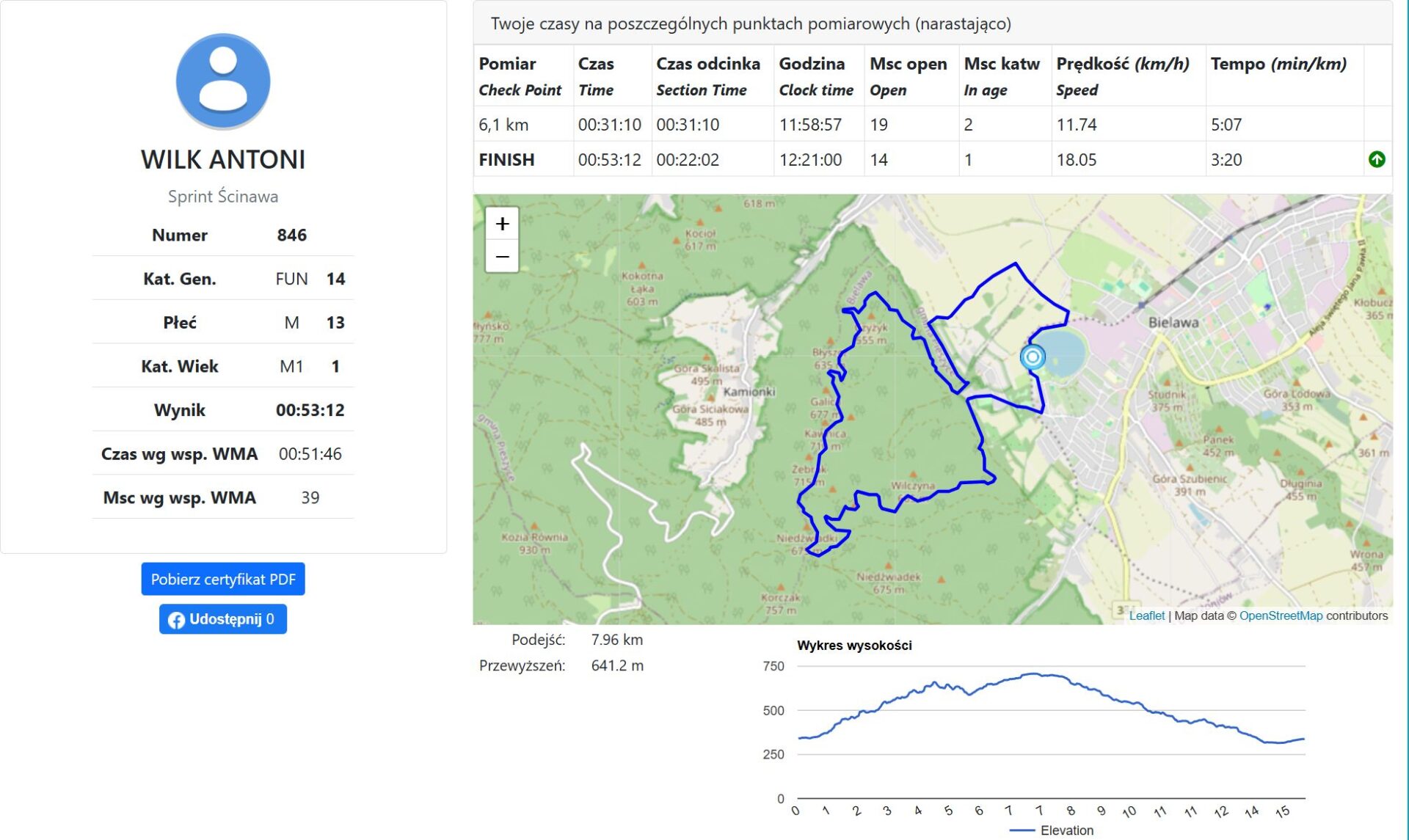Click the blue elevation curve peak
Image resolution: width=1409 pixels, height=840 pixels.
(x=1033, y=673)
